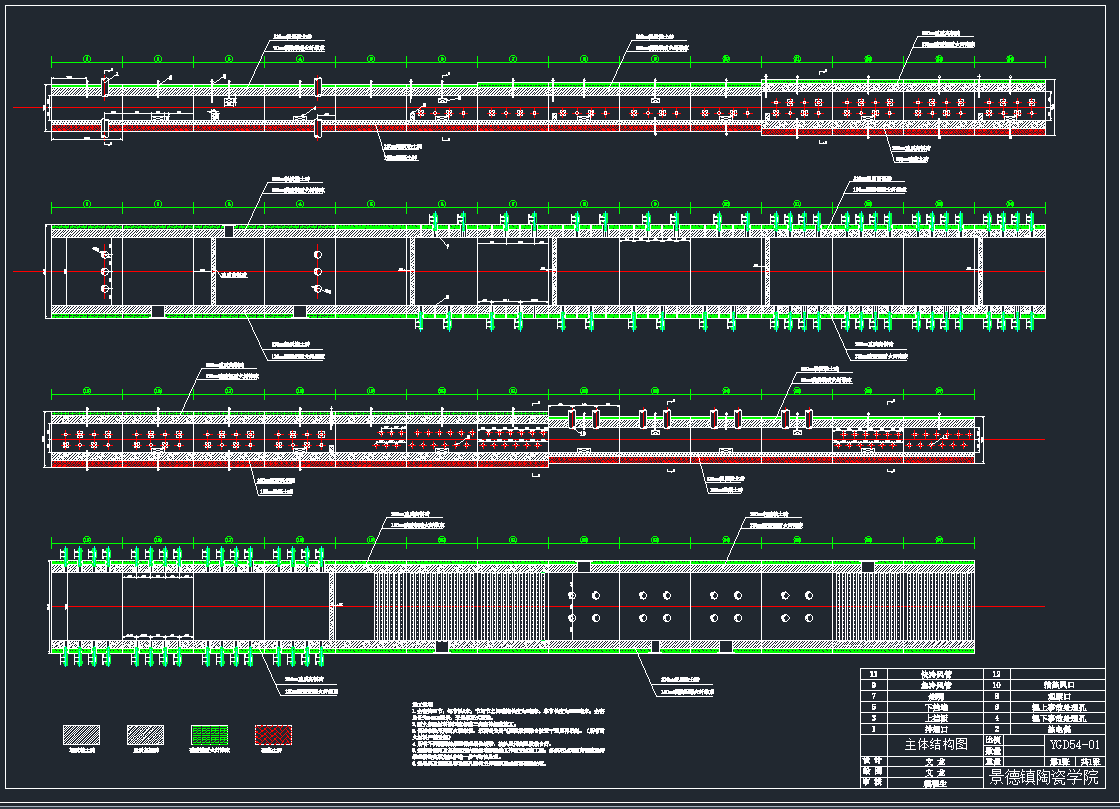
Task: Click the leftmost green pipe fitting atop bottom view
Action: pos(66,553)
